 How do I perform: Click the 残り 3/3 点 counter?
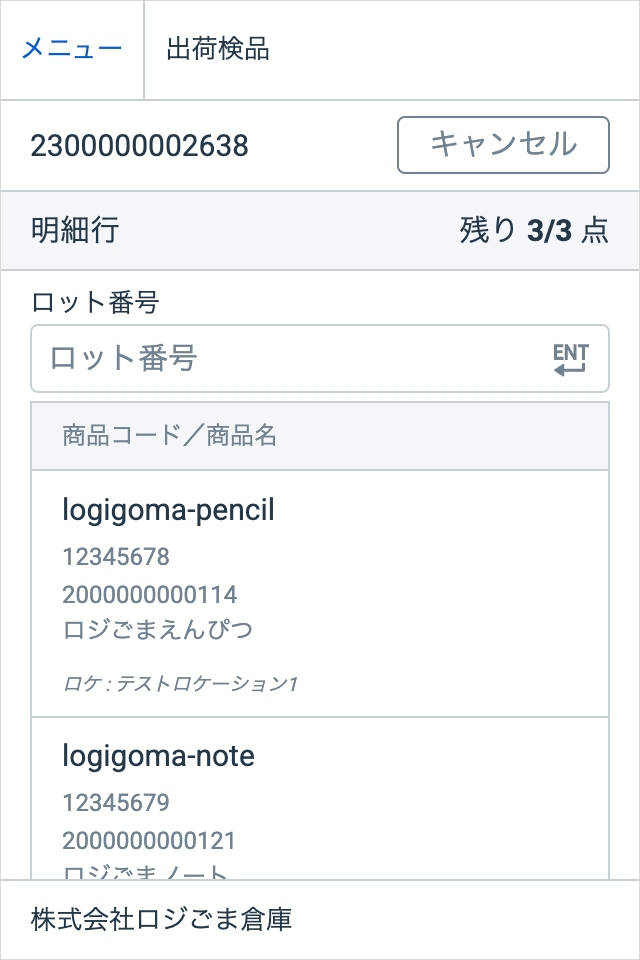(x=533, y=231)
